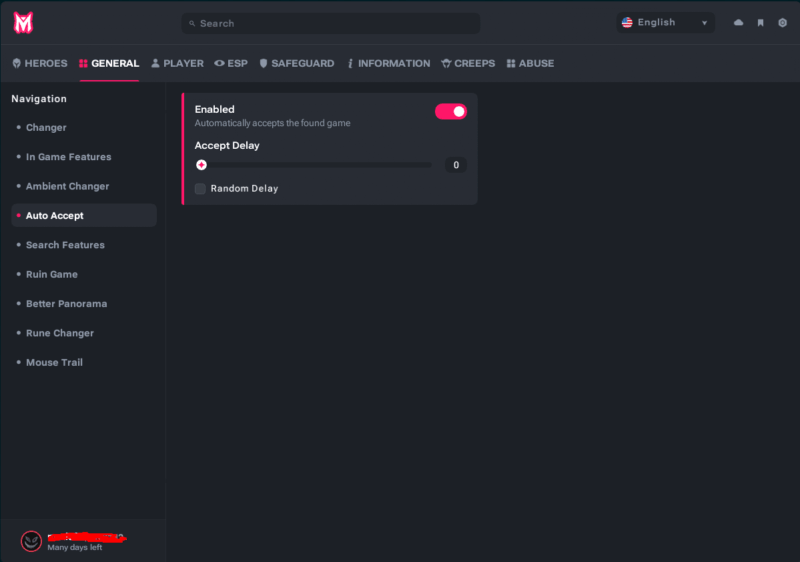Click the bookmark icon in header
This screenshot has height=562, width=800.
[x=760, y=22]
